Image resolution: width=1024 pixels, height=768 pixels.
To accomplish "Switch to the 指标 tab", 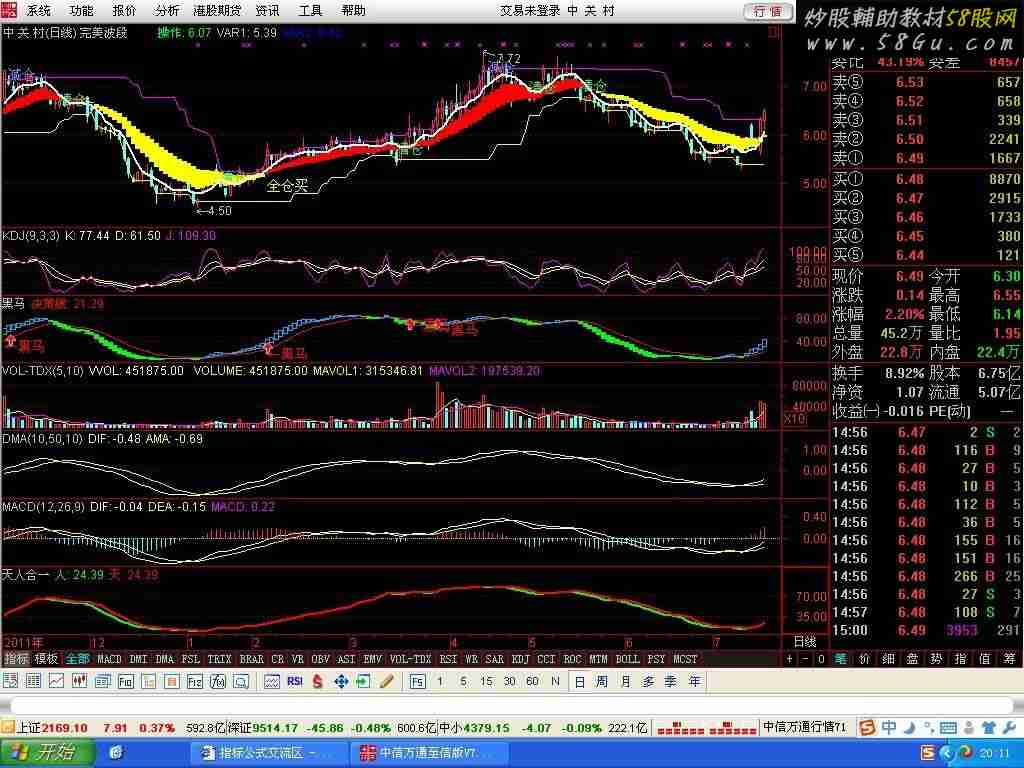I will coord(16,659).
